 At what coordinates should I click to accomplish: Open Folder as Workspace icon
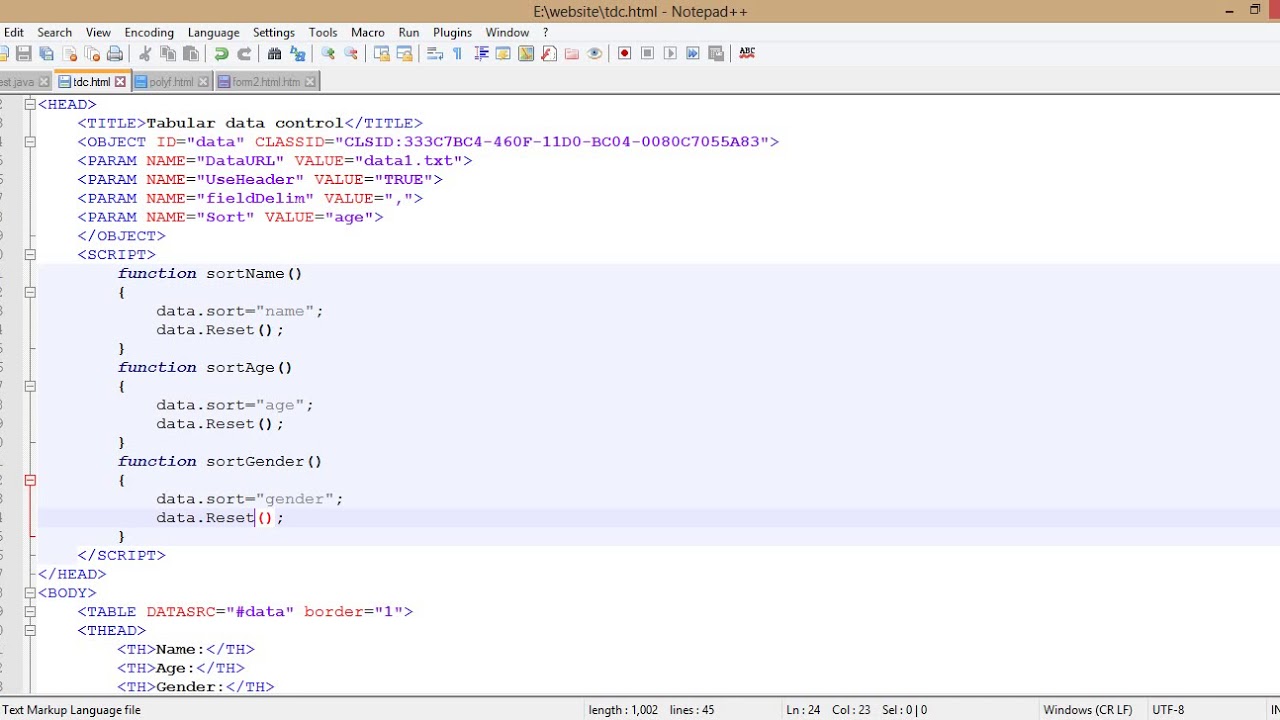[x=572, y=53]
